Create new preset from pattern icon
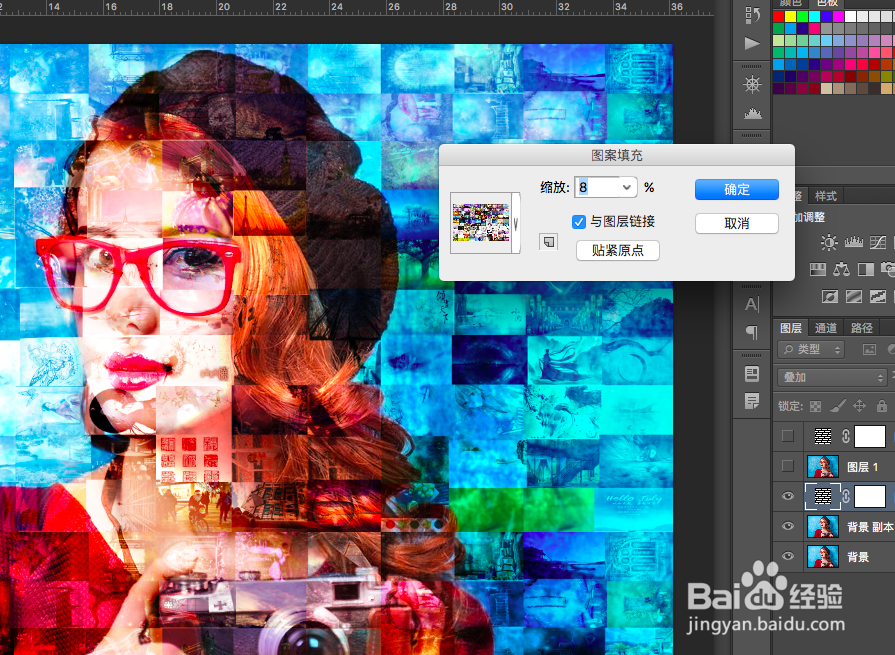 pyautogui.click(x=549, y=242)
